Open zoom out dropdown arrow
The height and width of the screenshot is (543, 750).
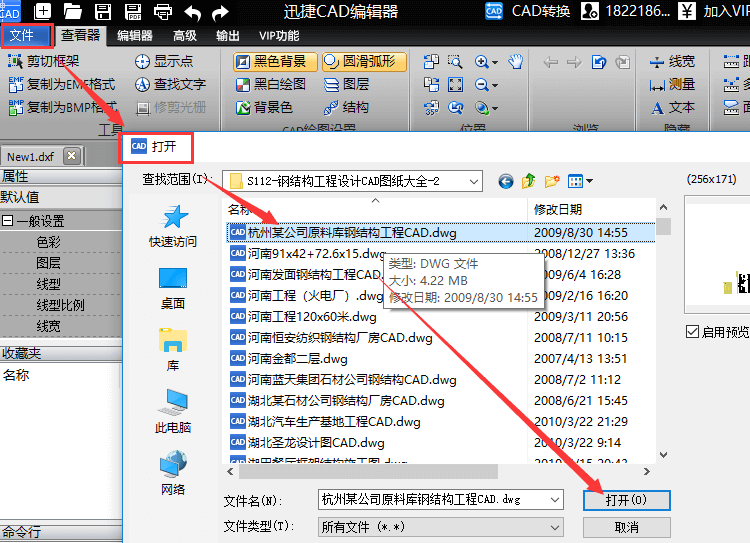[x=495, y=86]
